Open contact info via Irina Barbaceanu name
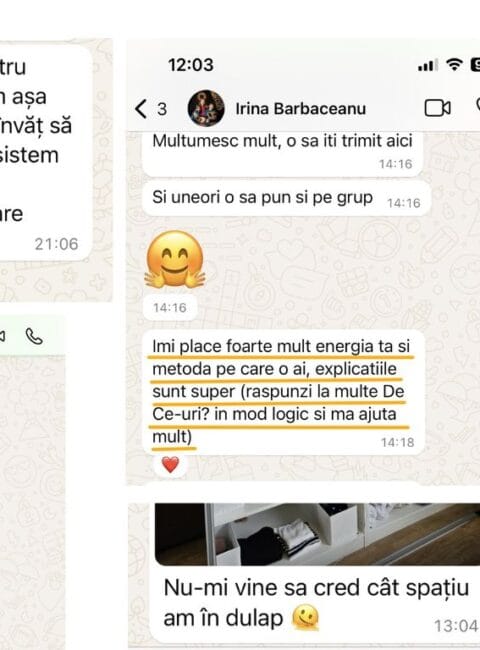Screen dimensions: 480x650 click(301, 109)
